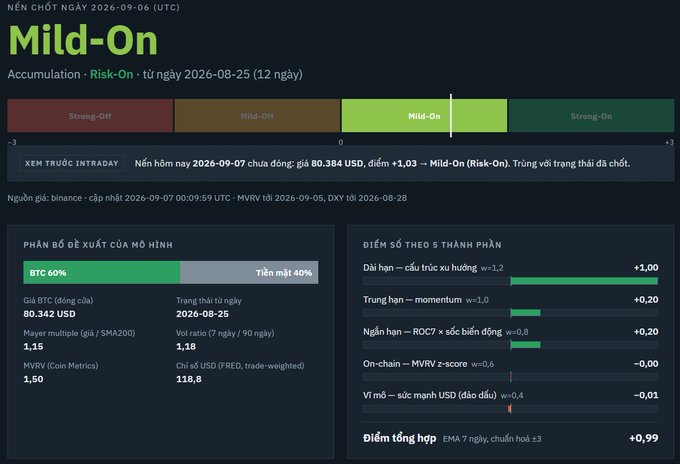This screenshot has width=680, height=464.
Task: Click the Vĩ mô USD strength bar
Action: tap(511, 408)
